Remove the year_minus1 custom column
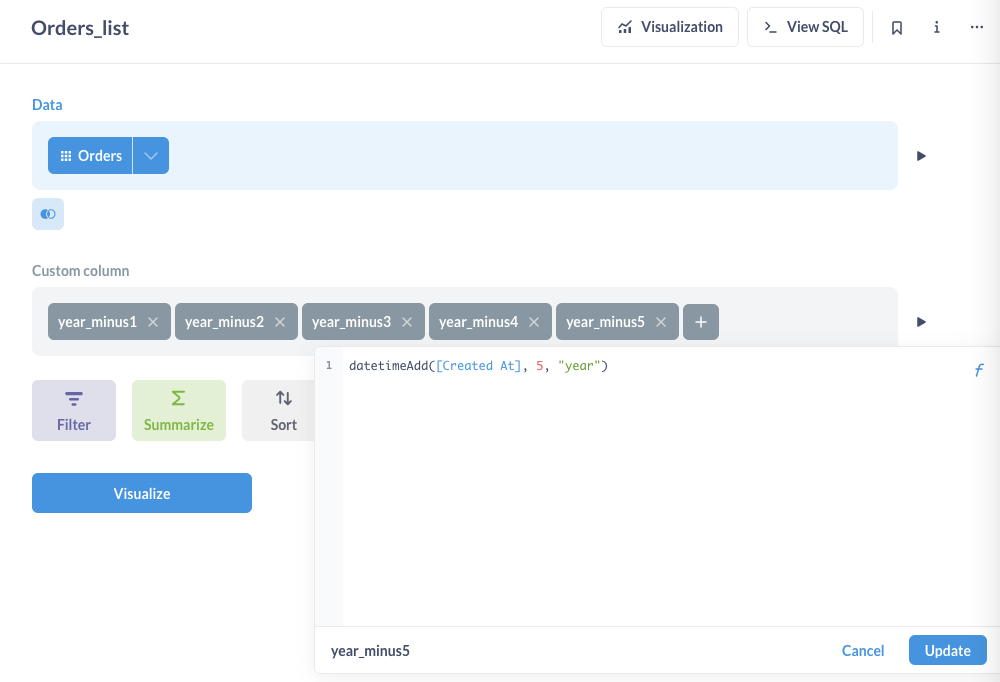 [153, 322]
